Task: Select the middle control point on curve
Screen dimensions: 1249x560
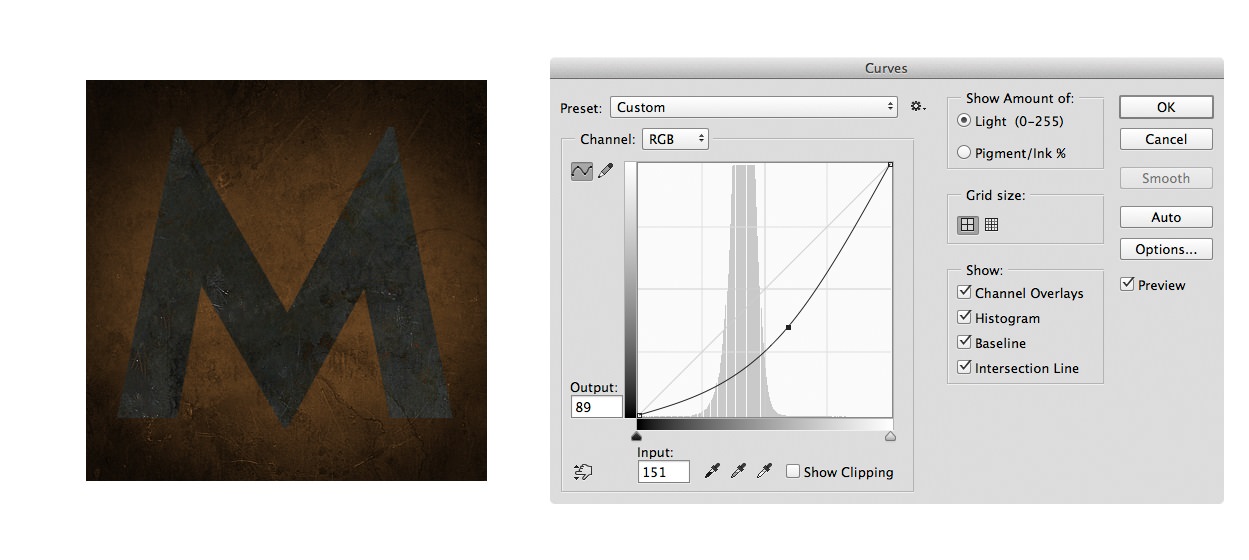Action: coord(789,327)
